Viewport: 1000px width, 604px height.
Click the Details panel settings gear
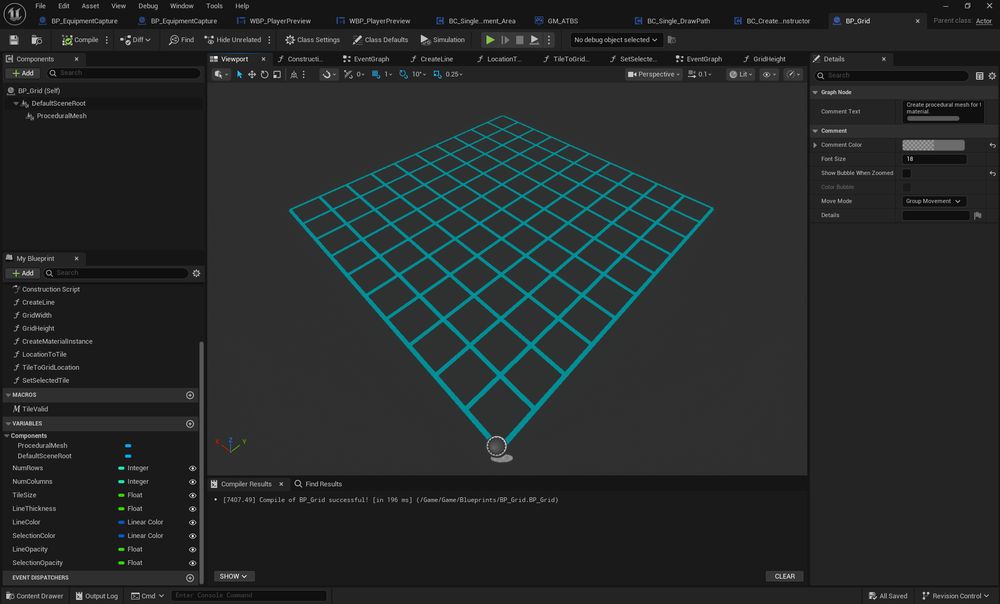[x=992, y=76]
